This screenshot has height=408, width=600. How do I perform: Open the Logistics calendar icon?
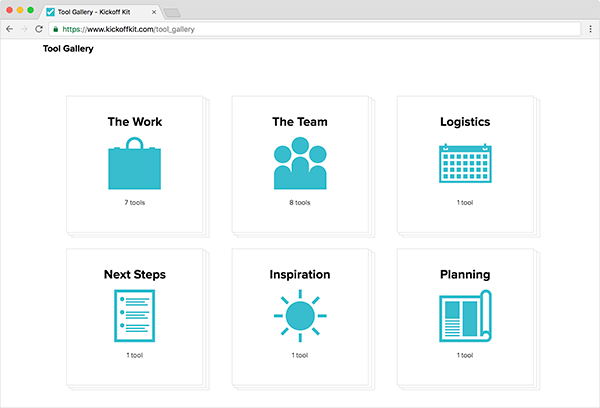[x=465, y=163]
